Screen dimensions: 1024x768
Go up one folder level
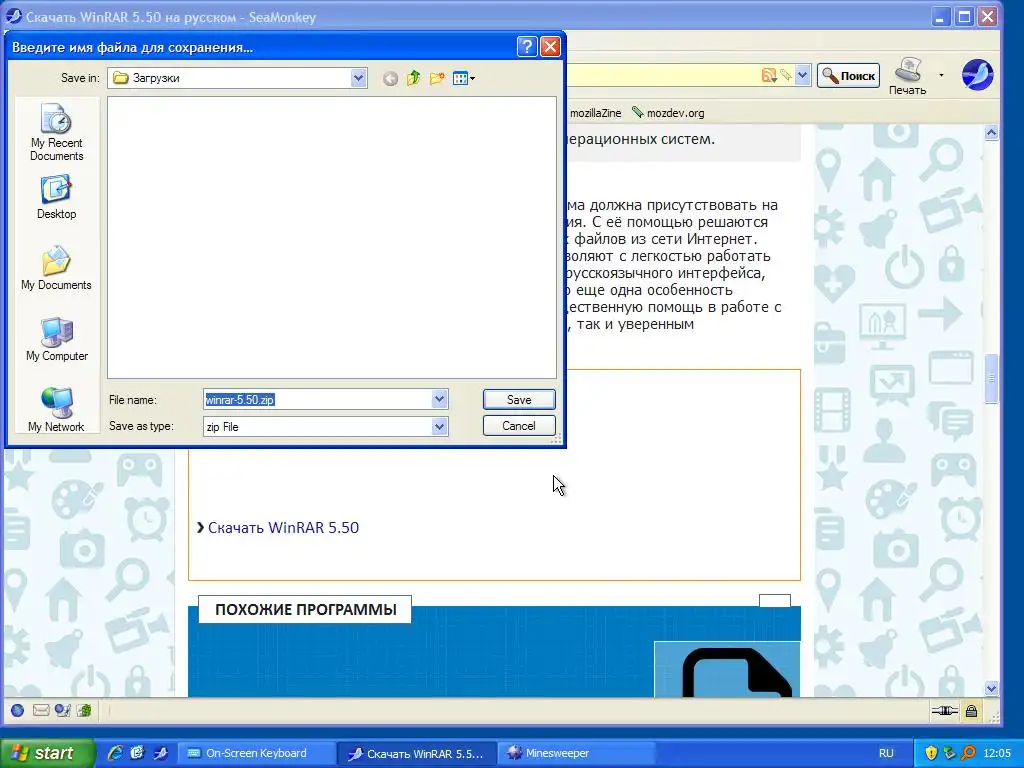tap(413, 78)
